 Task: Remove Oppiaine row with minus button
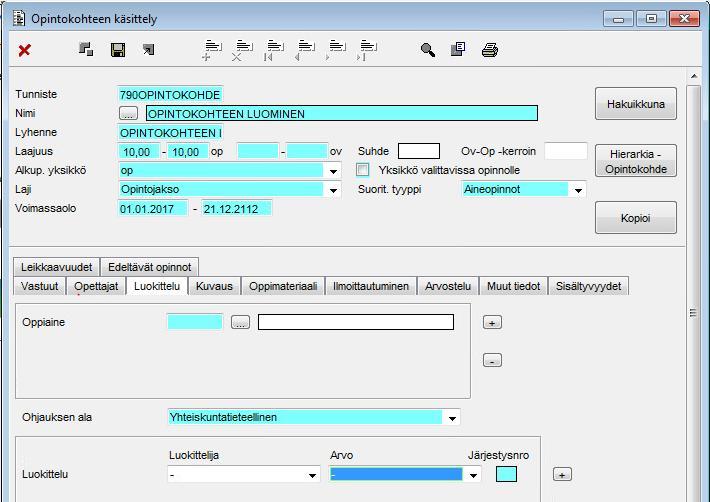point(492,360)
